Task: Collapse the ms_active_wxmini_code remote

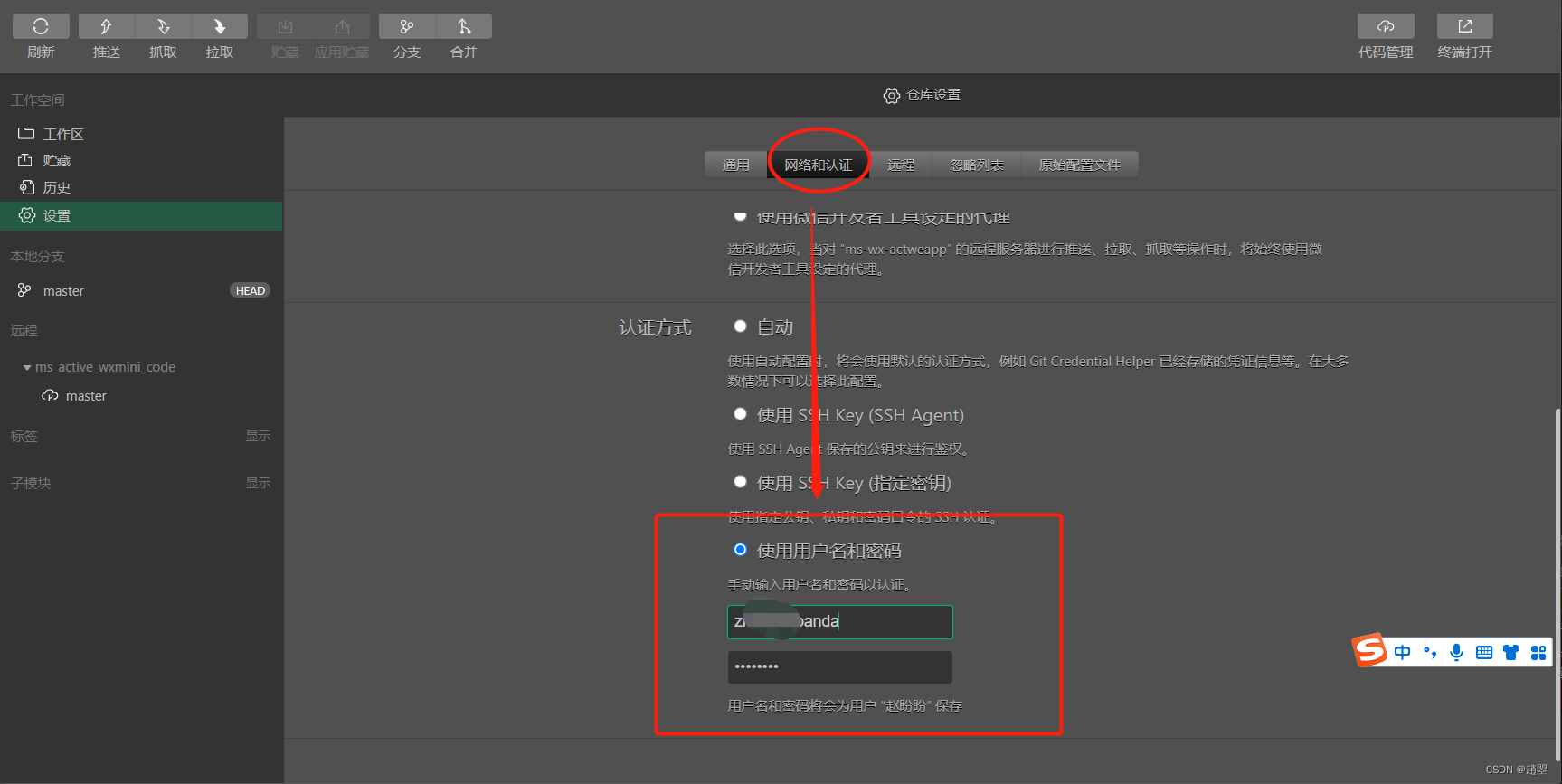Action: coord(27,368)
